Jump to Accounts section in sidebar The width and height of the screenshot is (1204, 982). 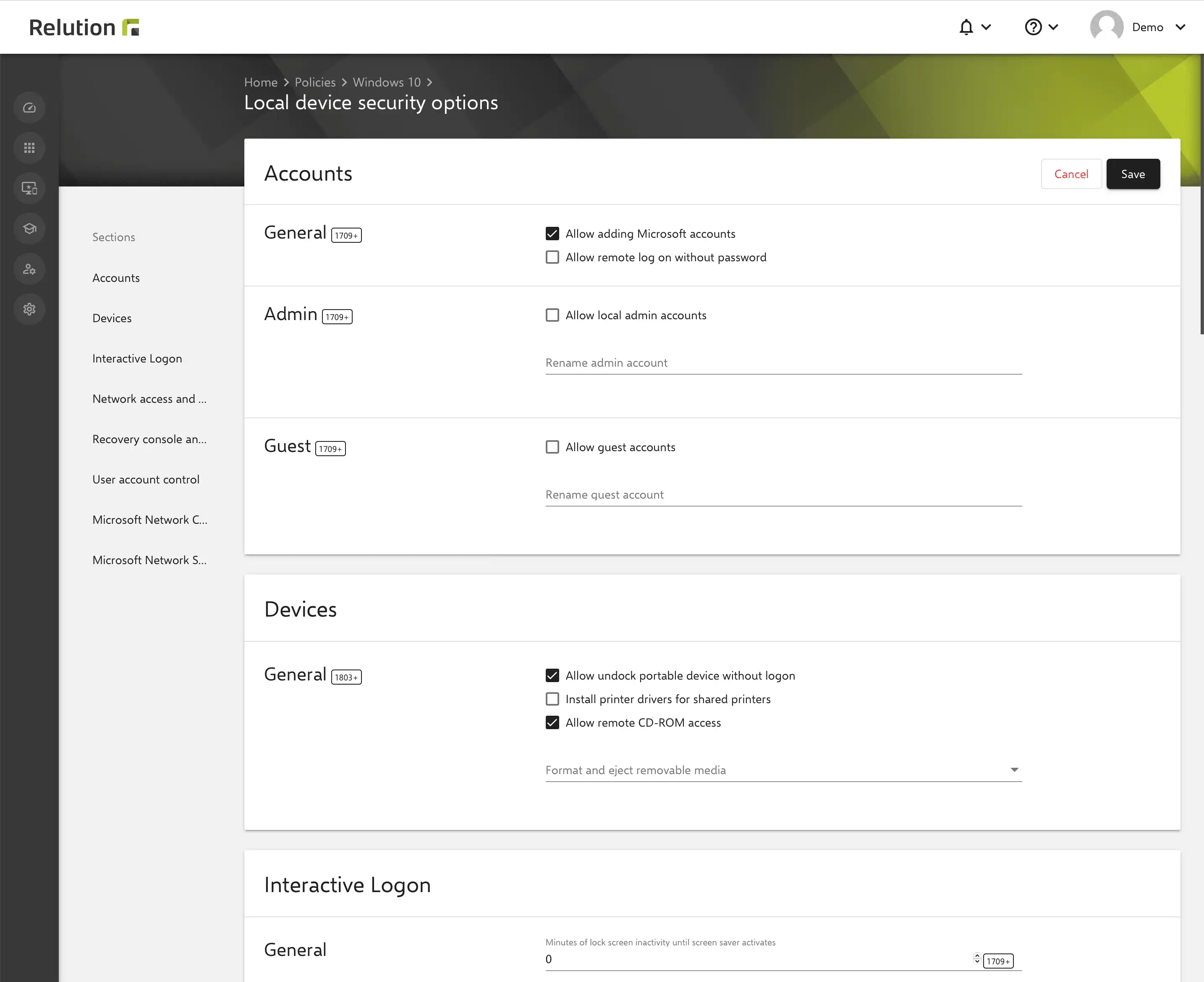[x=116, y=278]
